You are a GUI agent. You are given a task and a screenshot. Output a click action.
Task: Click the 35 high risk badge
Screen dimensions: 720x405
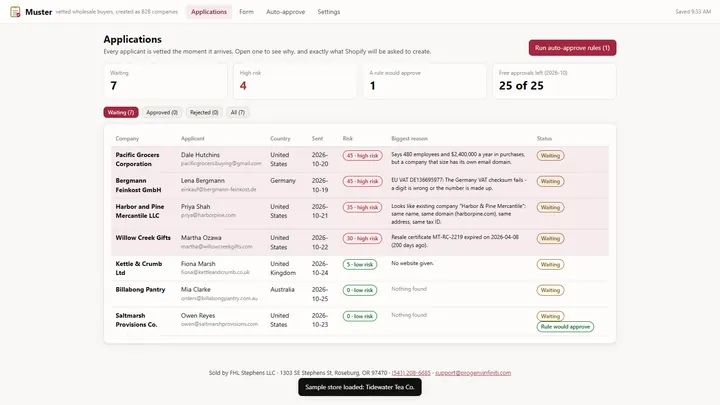click(x=362, y=207)
